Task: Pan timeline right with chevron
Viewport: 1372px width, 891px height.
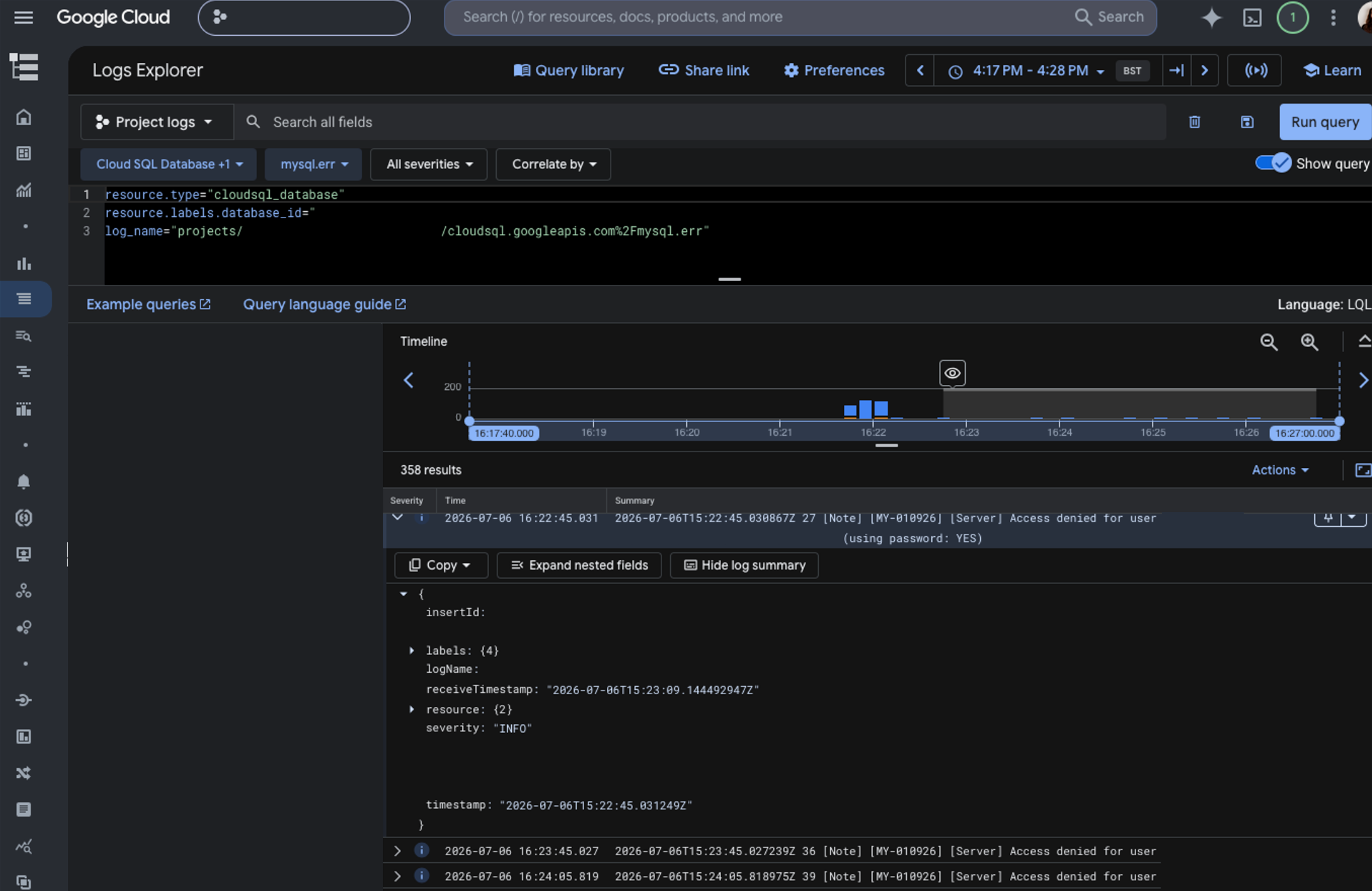Action: [x=1363, y=380]
